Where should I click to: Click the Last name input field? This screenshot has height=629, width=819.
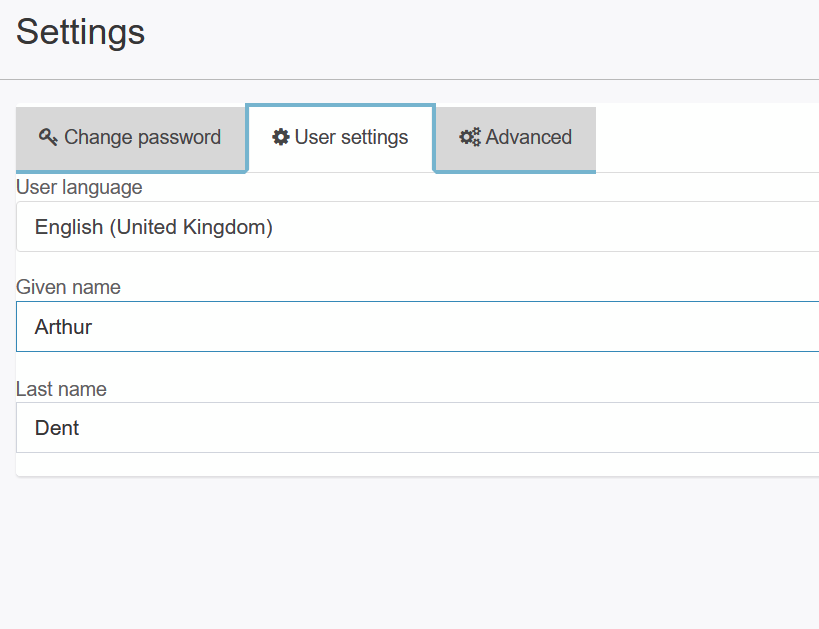(x=417, y=427)
